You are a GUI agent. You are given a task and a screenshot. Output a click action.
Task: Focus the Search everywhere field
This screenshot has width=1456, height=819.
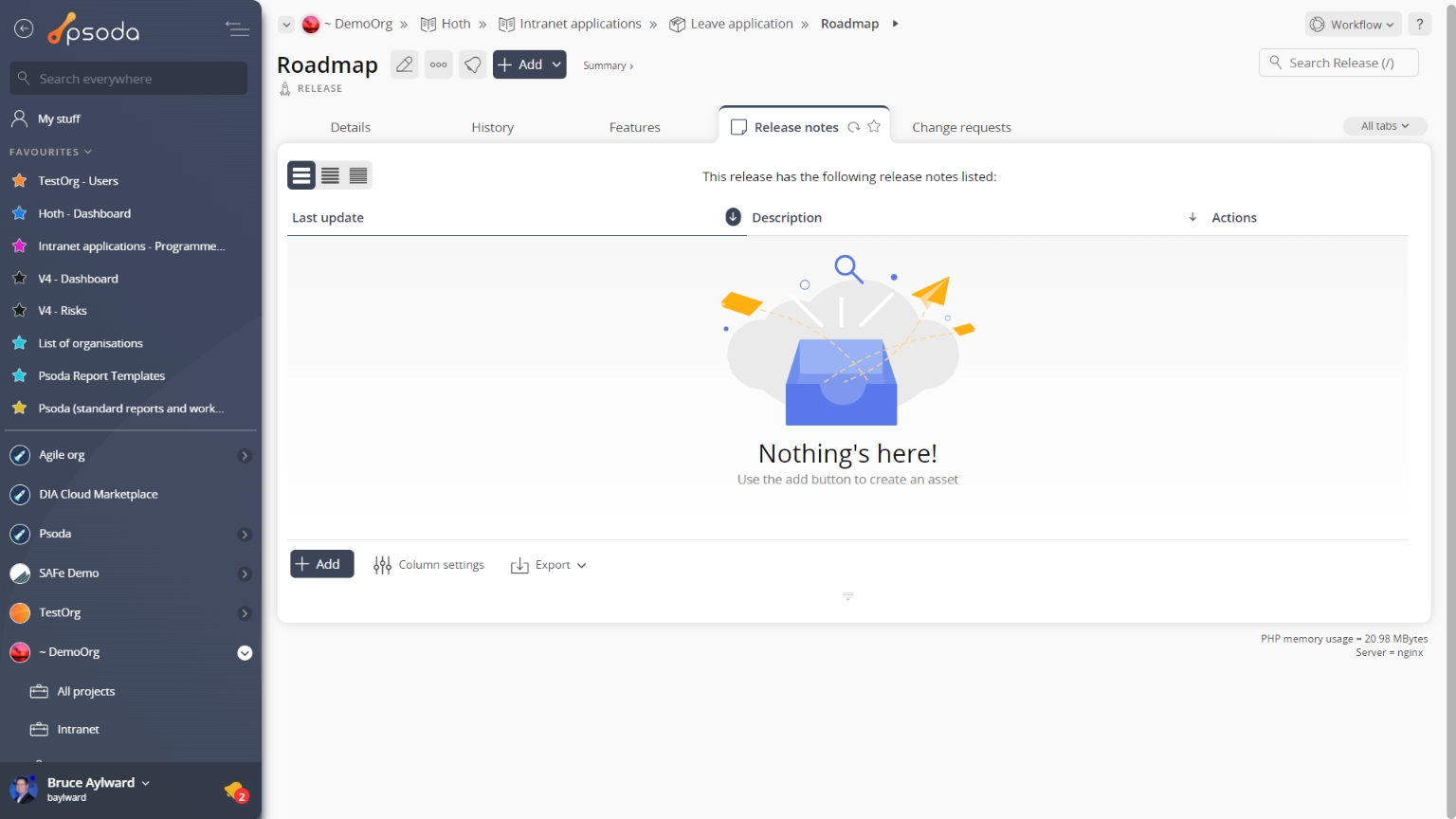[129, 79]
